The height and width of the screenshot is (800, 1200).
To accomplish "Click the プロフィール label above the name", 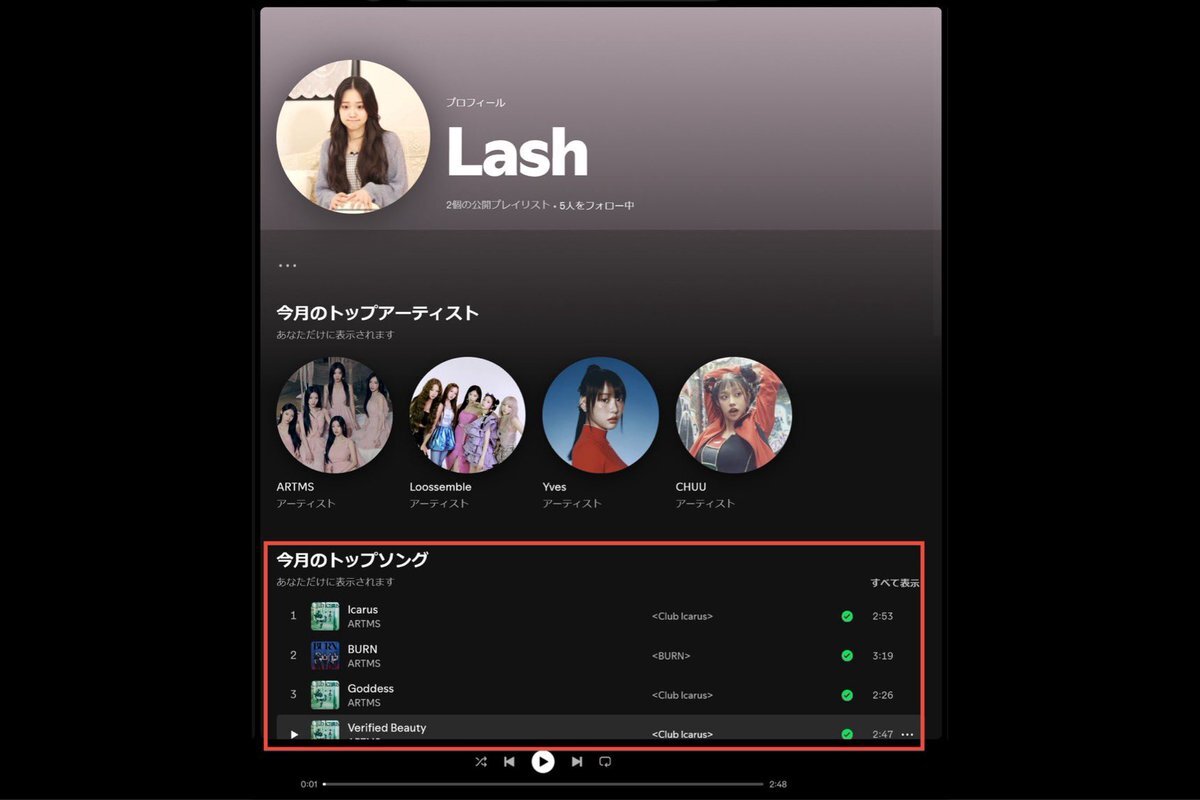I will click(x=476, y=103).
